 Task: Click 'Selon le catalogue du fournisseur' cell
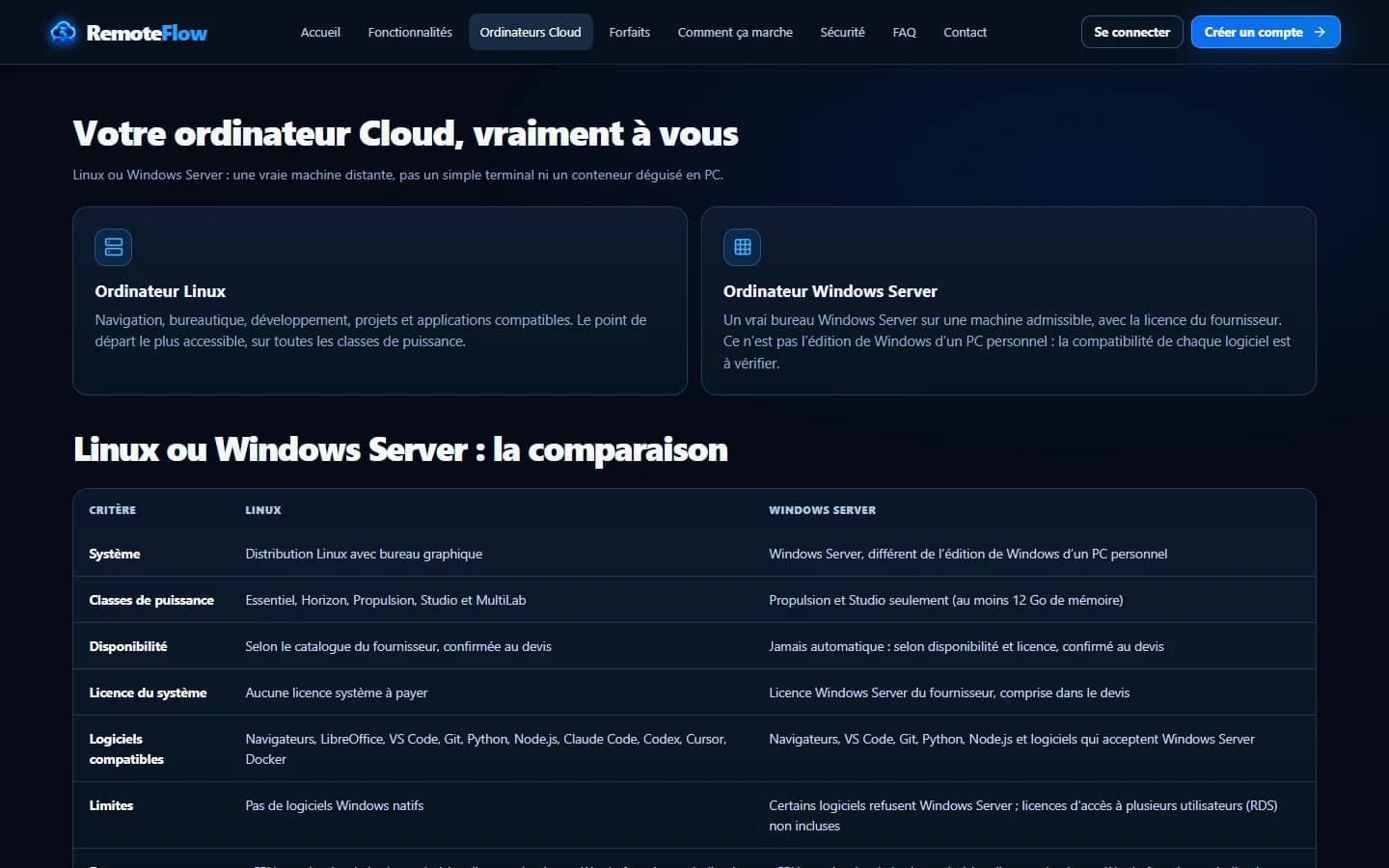pyautogui.click(x=398, y=646)
